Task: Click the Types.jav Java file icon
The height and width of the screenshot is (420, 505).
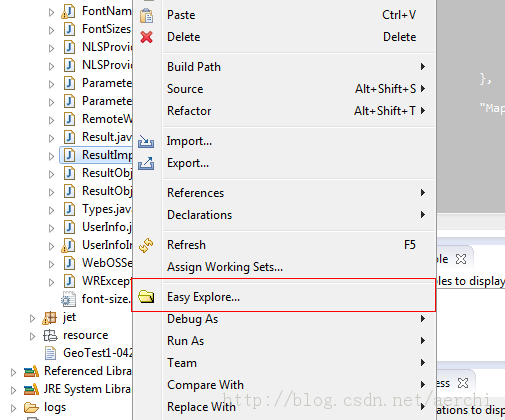Action: [69, 209]
